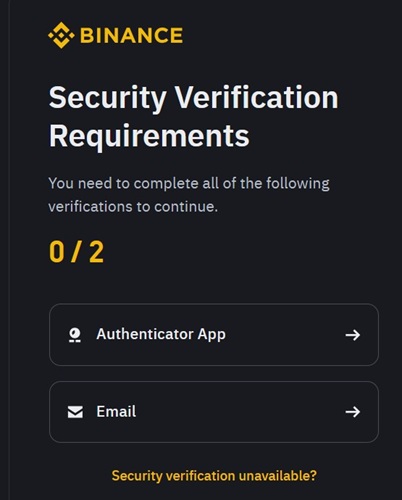
Task: Click the 'Security Verification' heading line
Action: [193, 98]
